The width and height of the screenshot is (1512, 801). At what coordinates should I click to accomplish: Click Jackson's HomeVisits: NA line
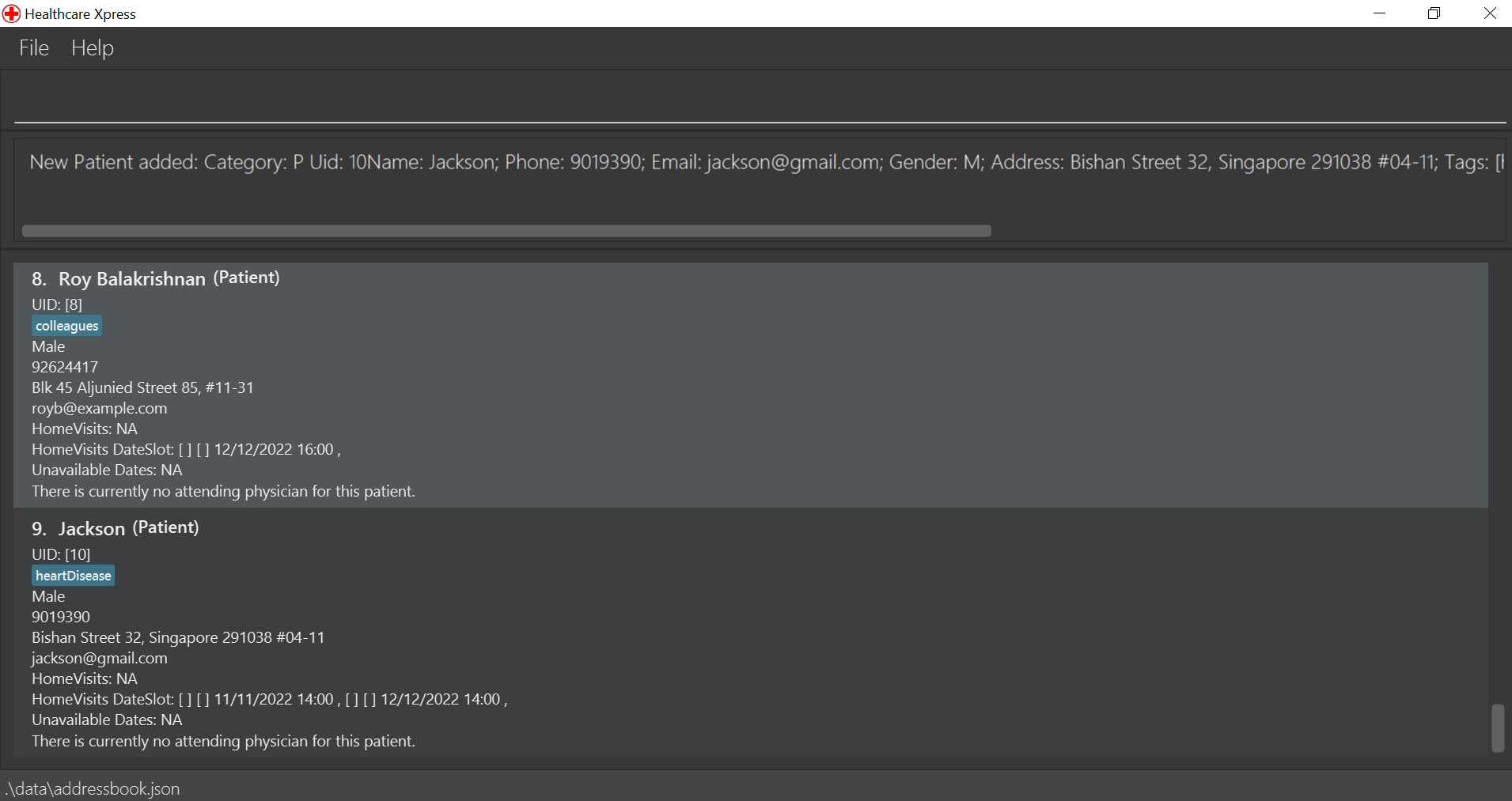pyautogui.click(x=85, y=678)
